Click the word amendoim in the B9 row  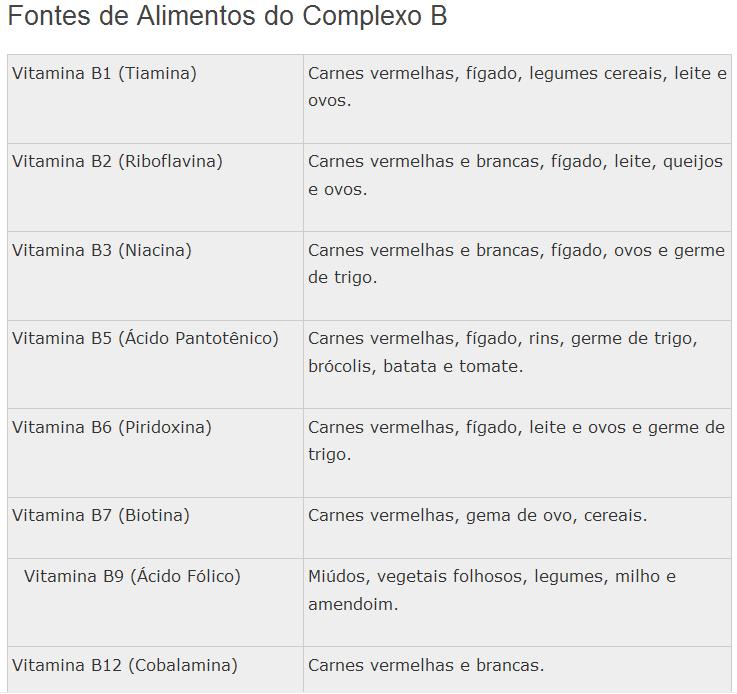[351, 604]
